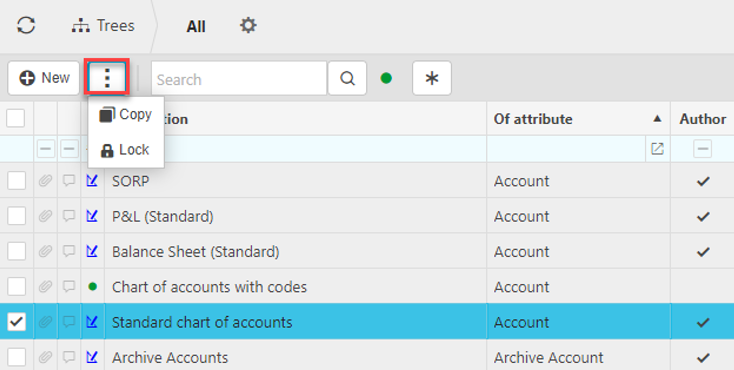Toggle the second filter minus box
The width and height of the screenshot is (734, 370).
point(69,149)
